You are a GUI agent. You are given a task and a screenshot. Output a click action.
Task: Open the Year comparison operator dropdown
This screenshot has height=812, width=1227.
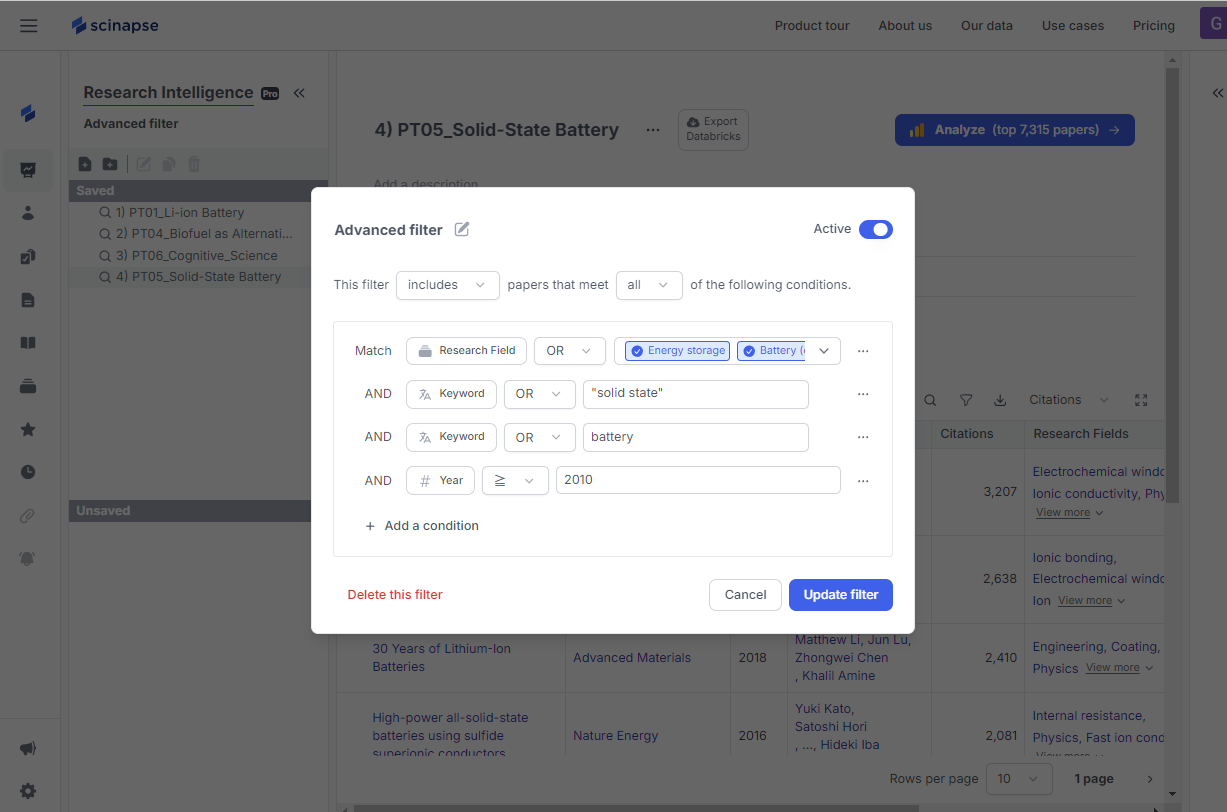click(515, 481)
